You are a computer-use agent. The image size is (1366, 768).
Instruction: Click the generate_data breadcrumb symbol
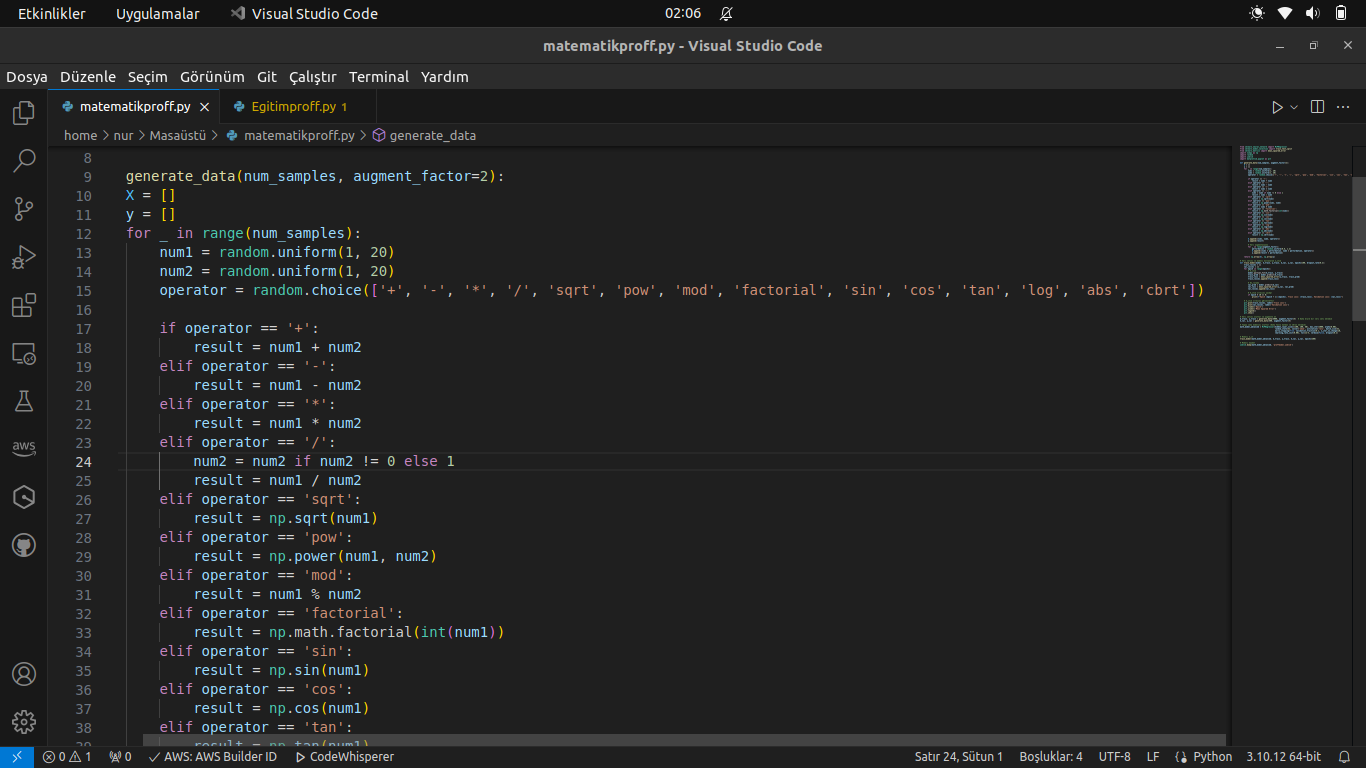click(432, 135)
